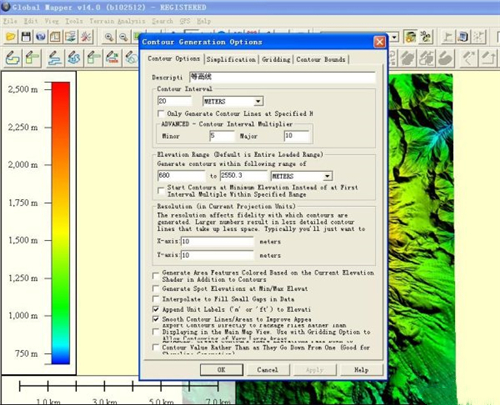Open the configuration tools icon

[x=86, y=36]
